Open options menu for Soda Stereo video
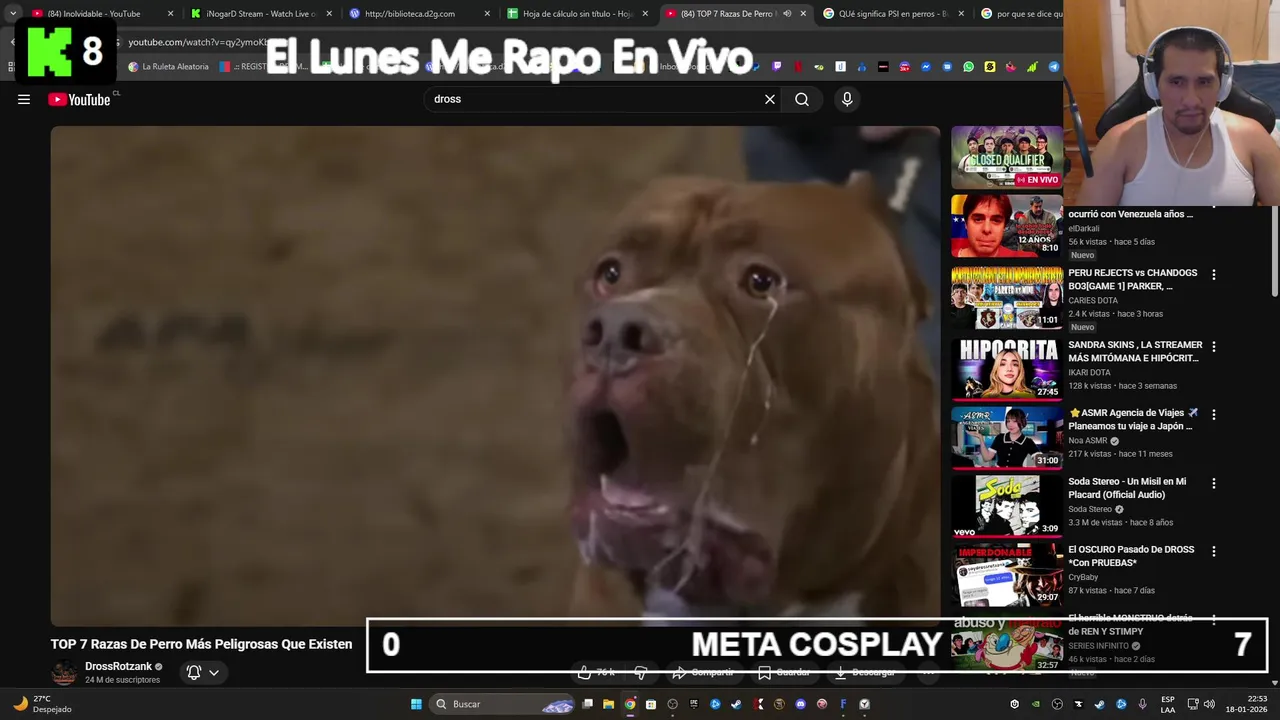1280x720 pixels. [x=1214, y=483]
